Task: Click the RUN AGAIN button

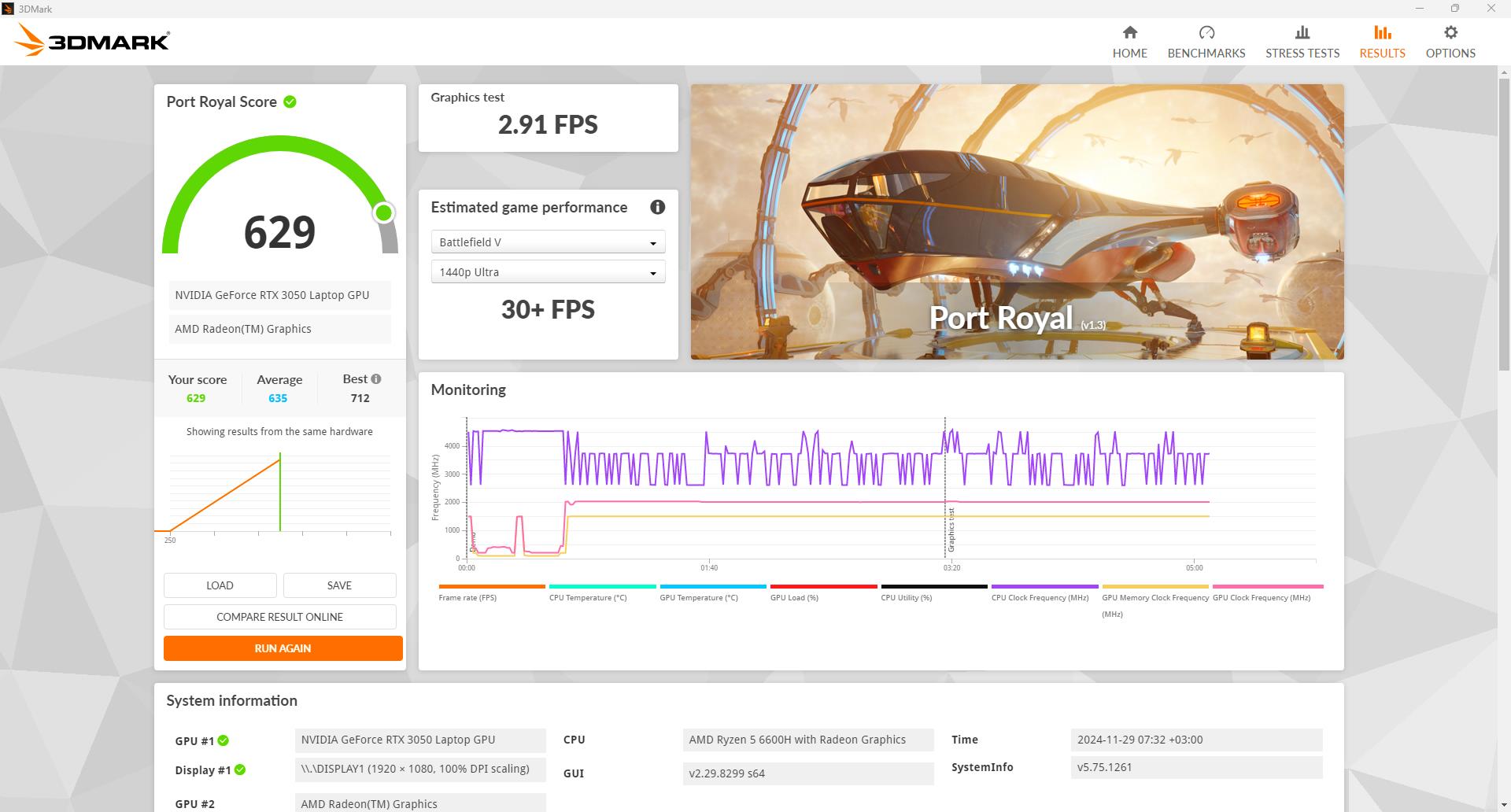Action: click(283, 648)
